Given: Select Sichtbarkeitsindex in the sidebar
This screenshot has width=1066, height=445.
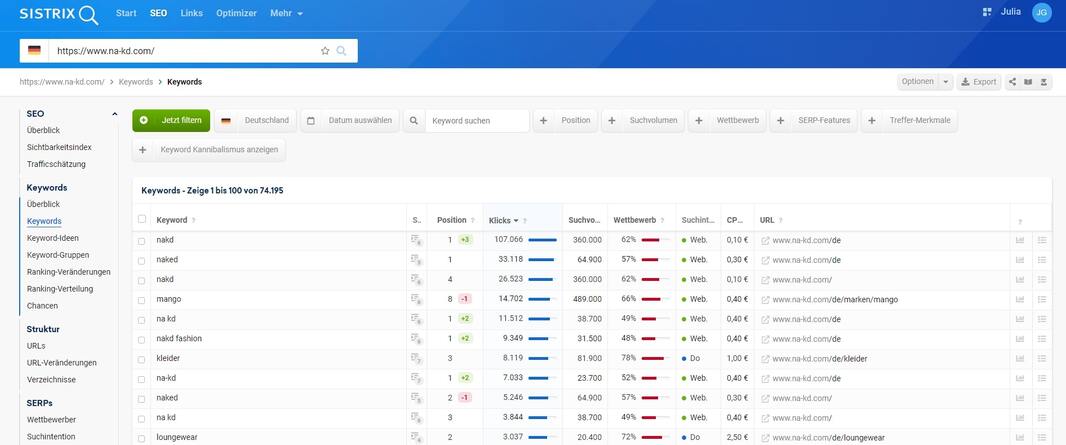Looking at the screenshot, I should click(x=59, y=147).
